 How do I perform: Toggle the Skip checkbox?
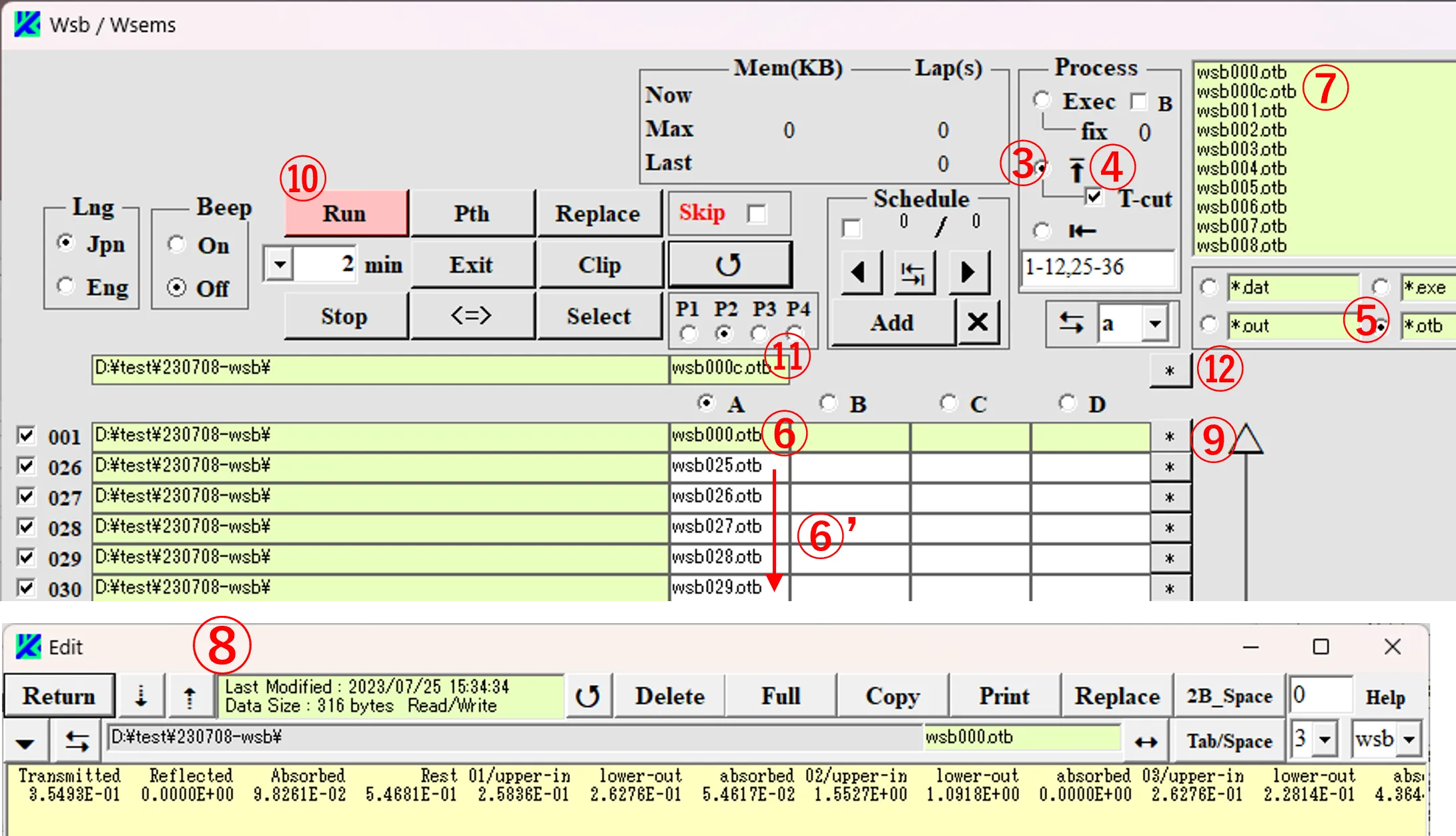757,214
